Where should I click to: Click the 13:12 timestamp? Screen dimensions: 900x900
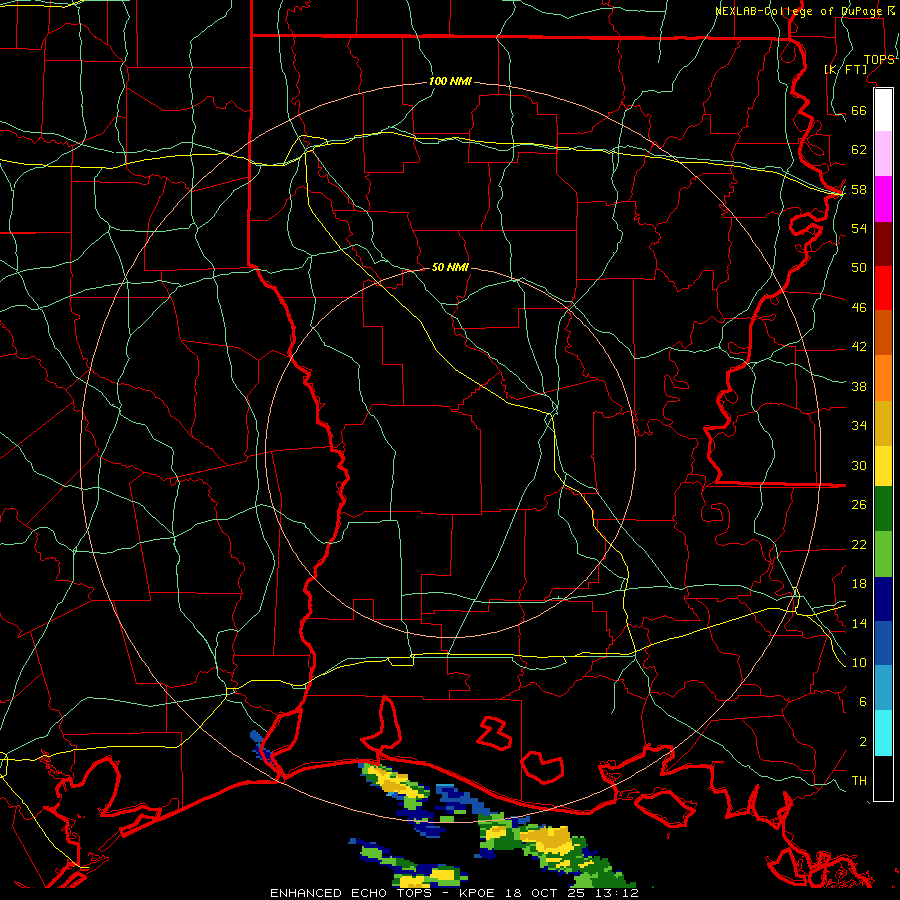[x=616, y=893]
